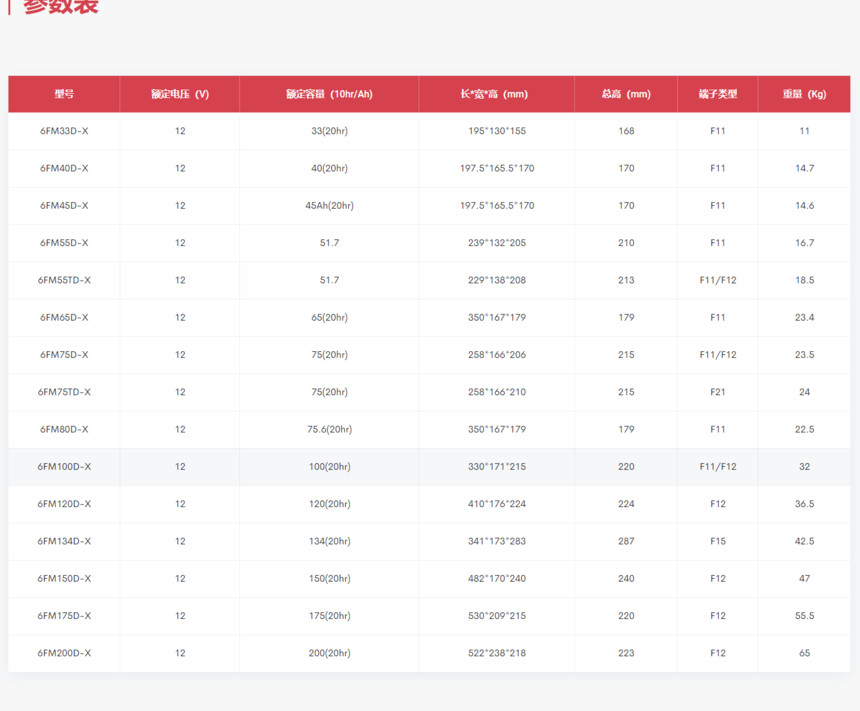Select the 287 total height cell

coord(626,541)
